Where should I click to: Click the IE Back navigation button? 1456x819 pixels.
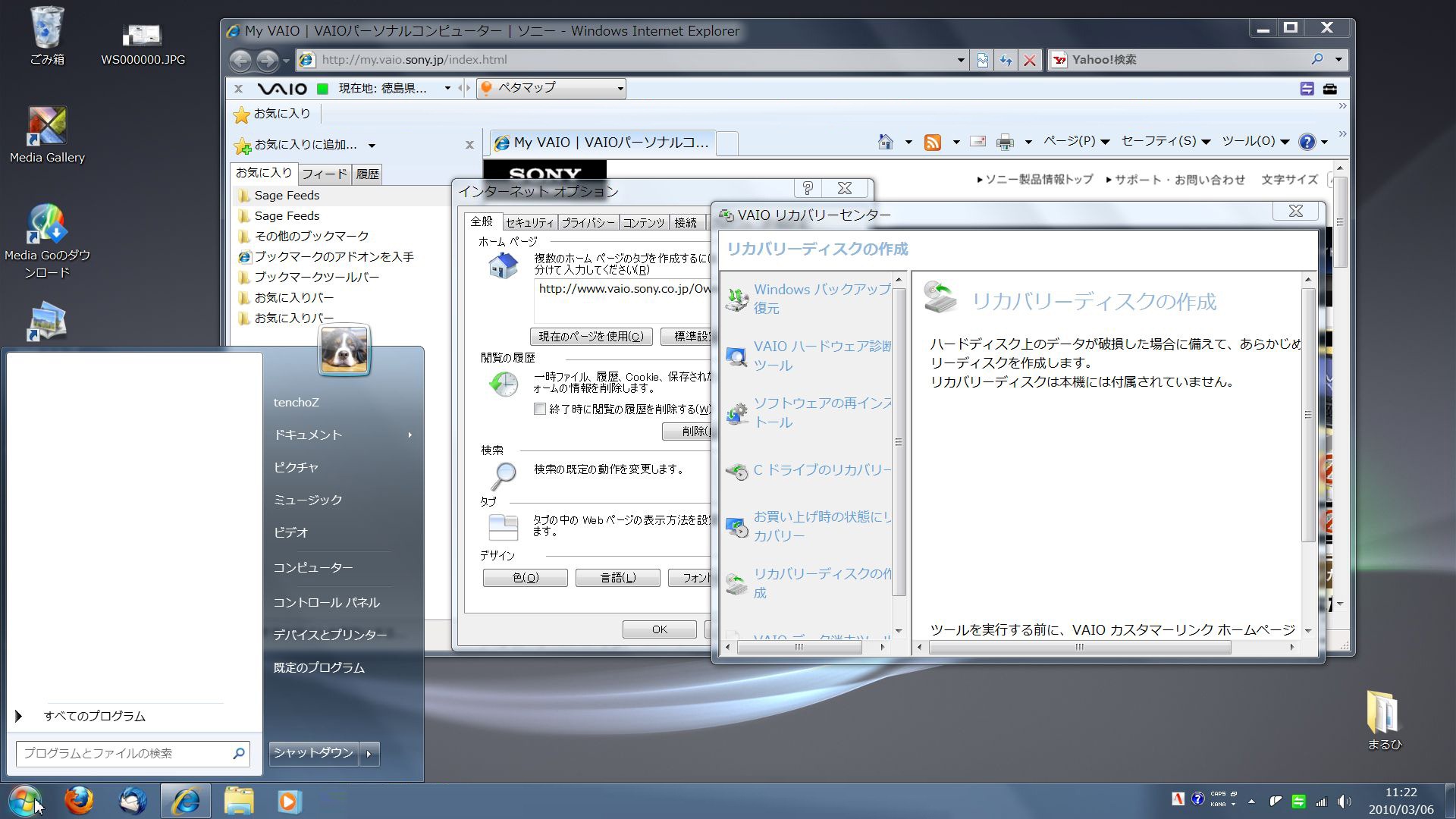240,60
